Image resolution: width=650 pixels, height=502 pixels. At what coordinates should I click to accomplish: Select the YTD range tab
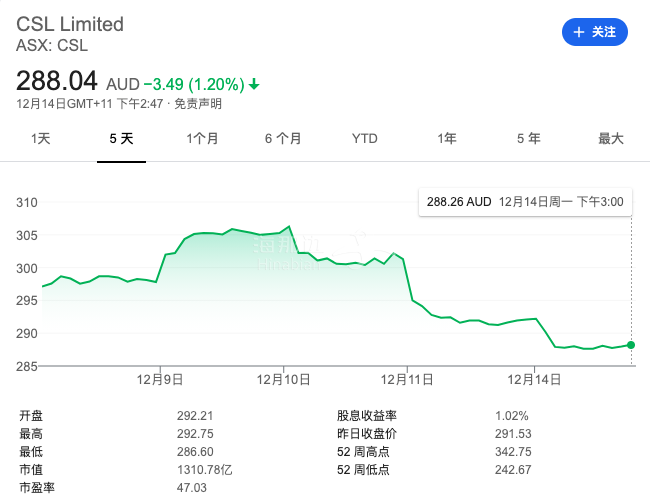(365, 138)
